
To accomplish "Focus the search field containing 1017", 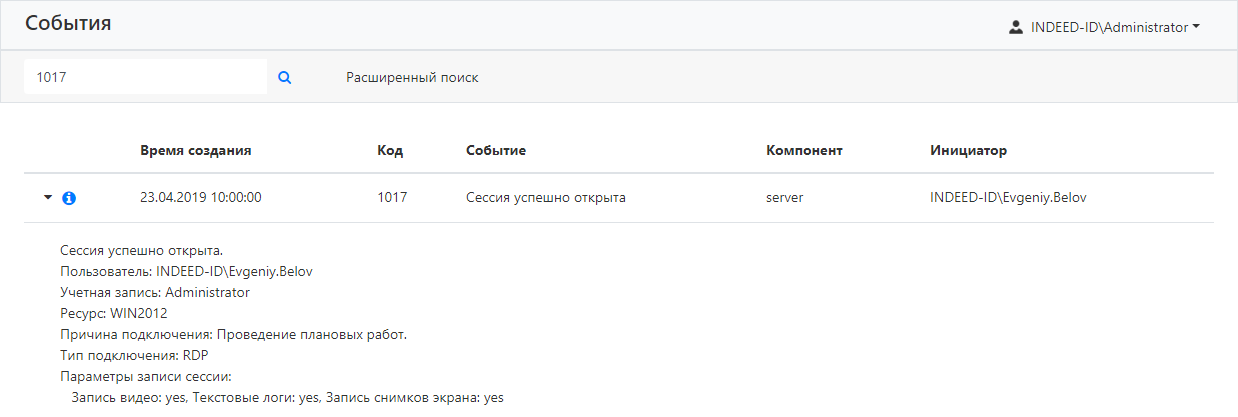I will pos(145,77).
